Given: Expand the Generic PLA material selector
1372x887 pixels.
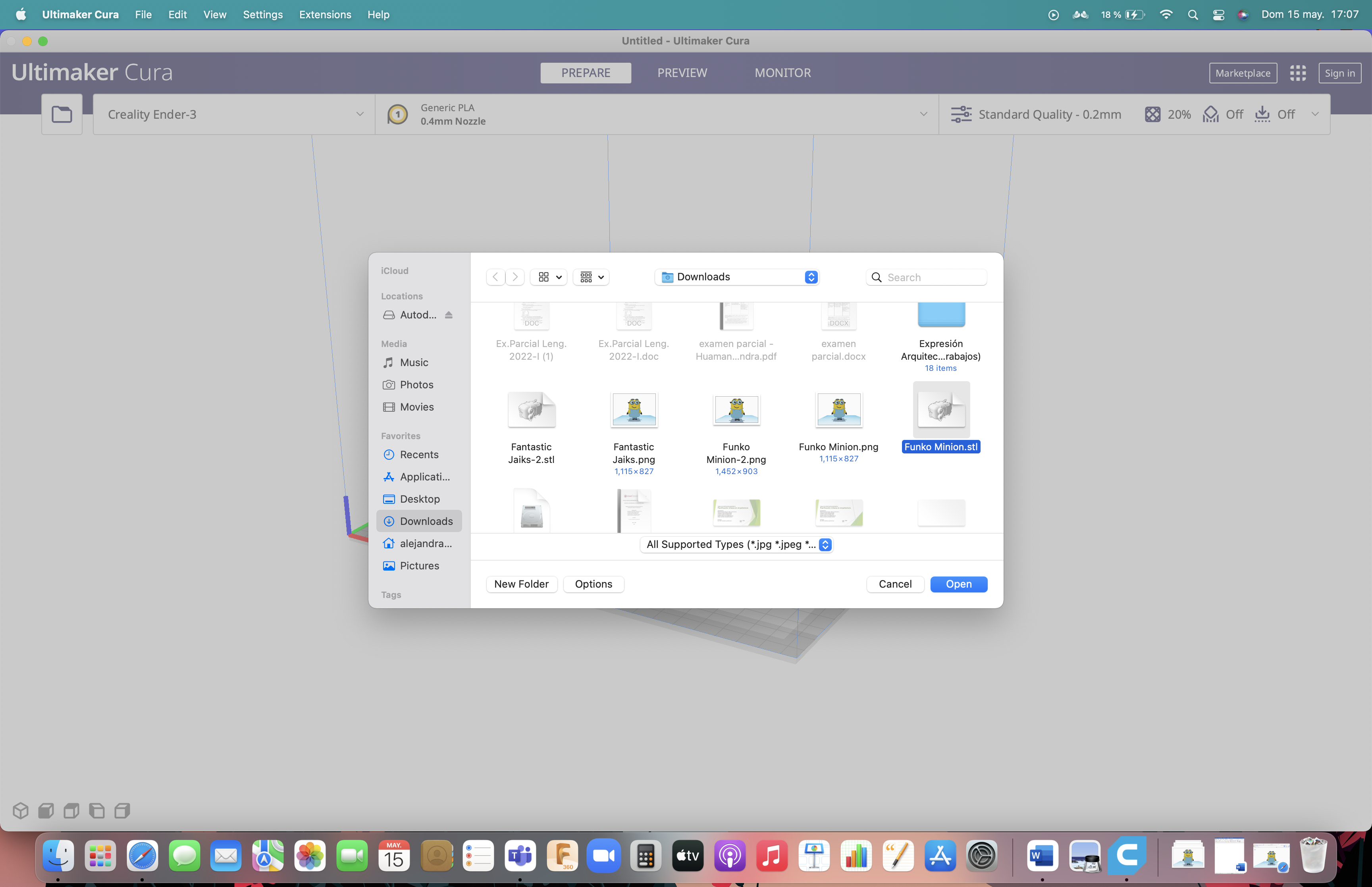Looking at the screenshot, I should (x=656, y=114).
